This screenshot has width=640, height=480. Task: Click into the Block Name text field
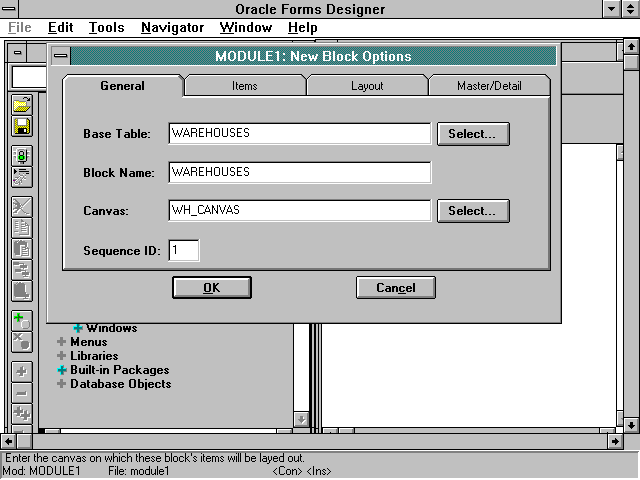pyautogui.click(x=299, y=172)
